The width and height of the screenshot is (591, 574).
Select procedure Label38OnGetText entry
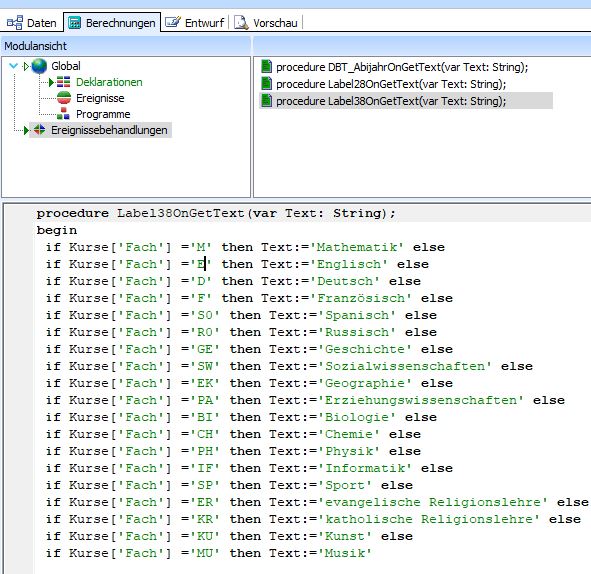[391, 101]
